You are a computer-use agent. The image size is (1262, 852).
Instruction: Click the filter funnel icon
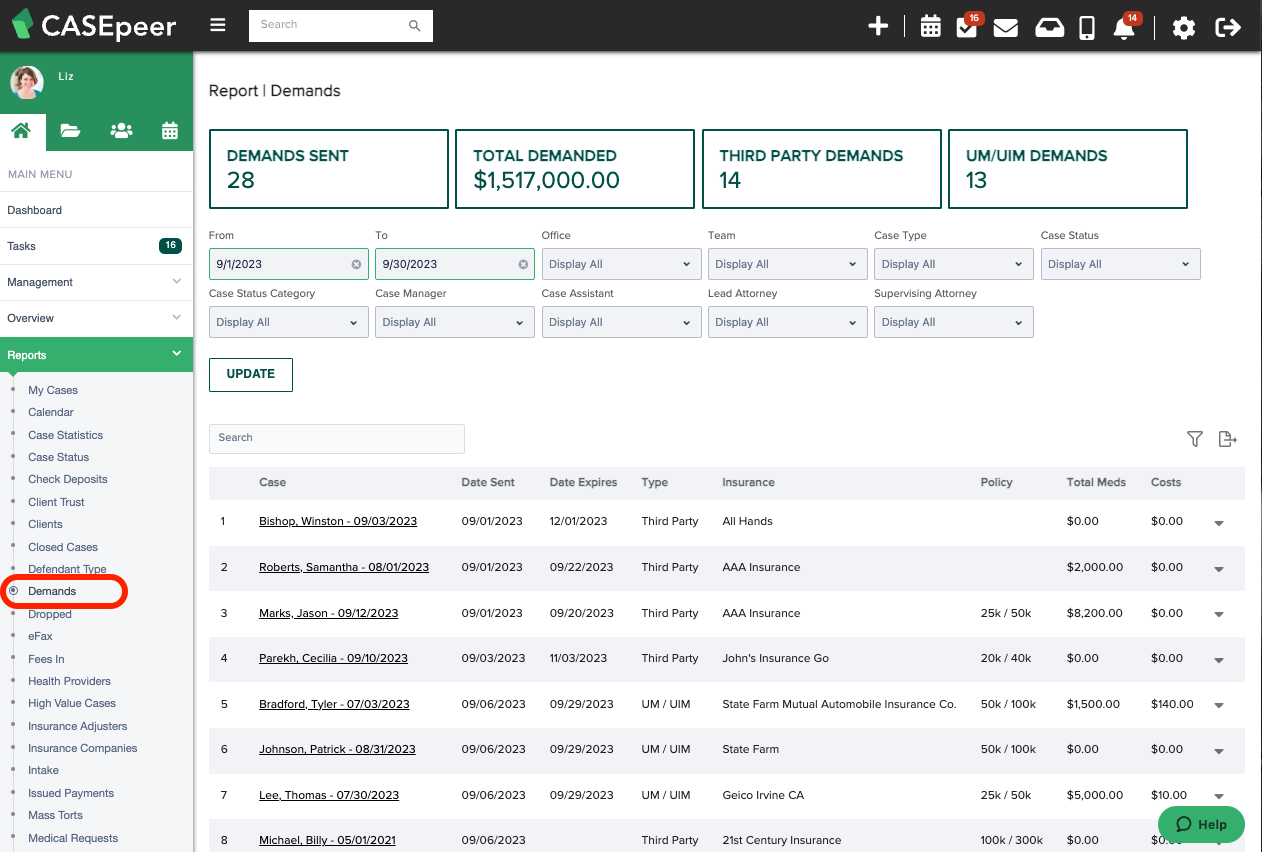(1195, 439)
